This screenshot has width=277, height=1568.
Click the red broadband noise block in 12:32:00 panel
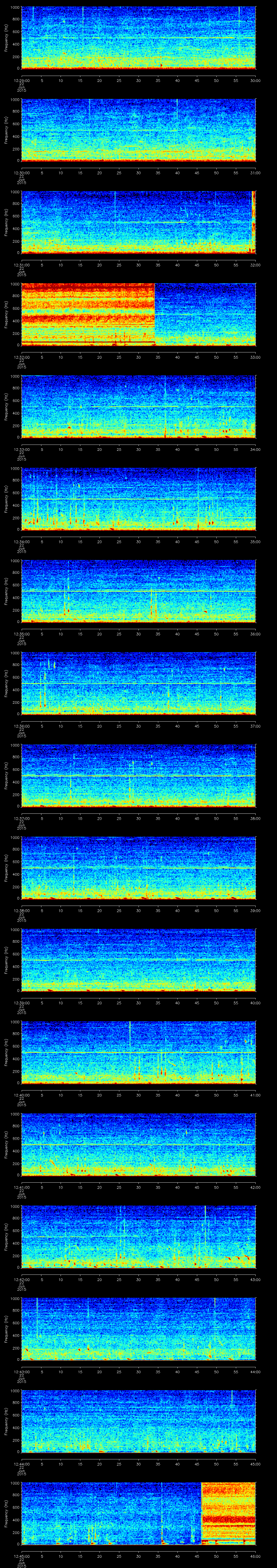pos(88,315)
